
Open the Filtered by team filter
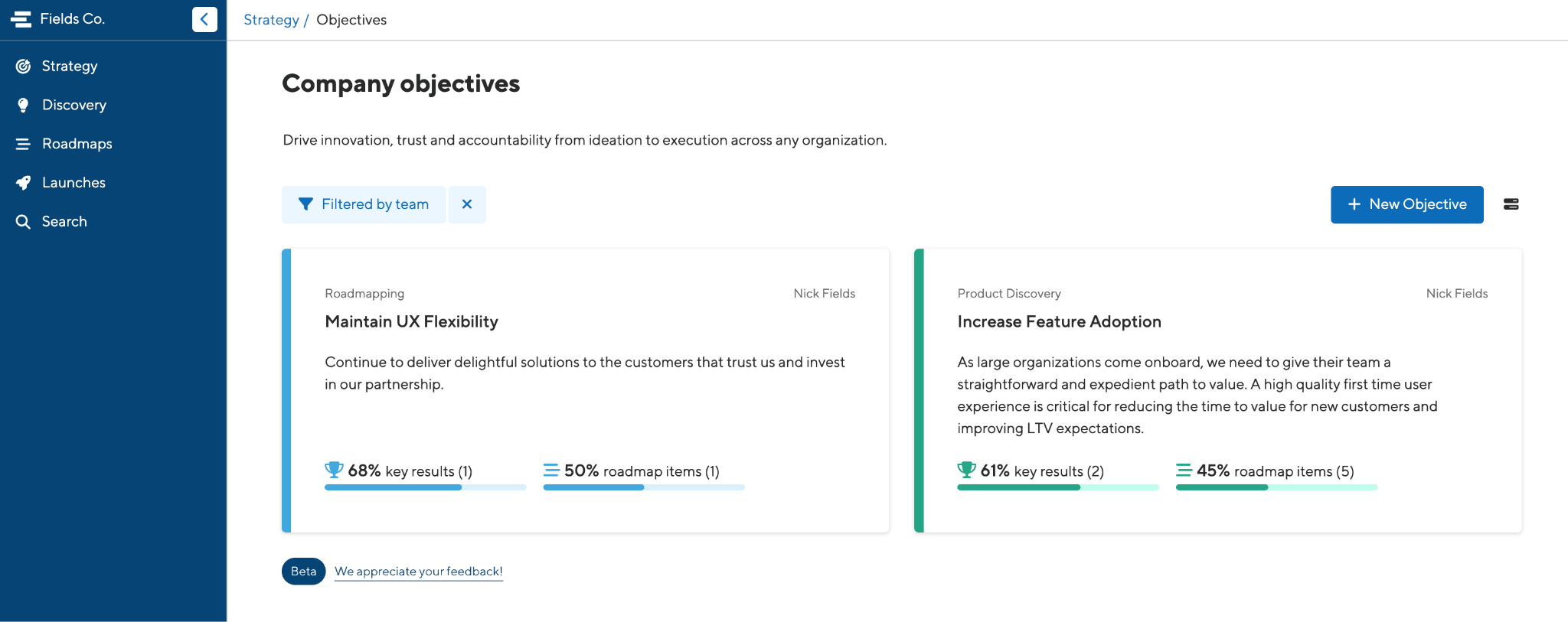364,204
